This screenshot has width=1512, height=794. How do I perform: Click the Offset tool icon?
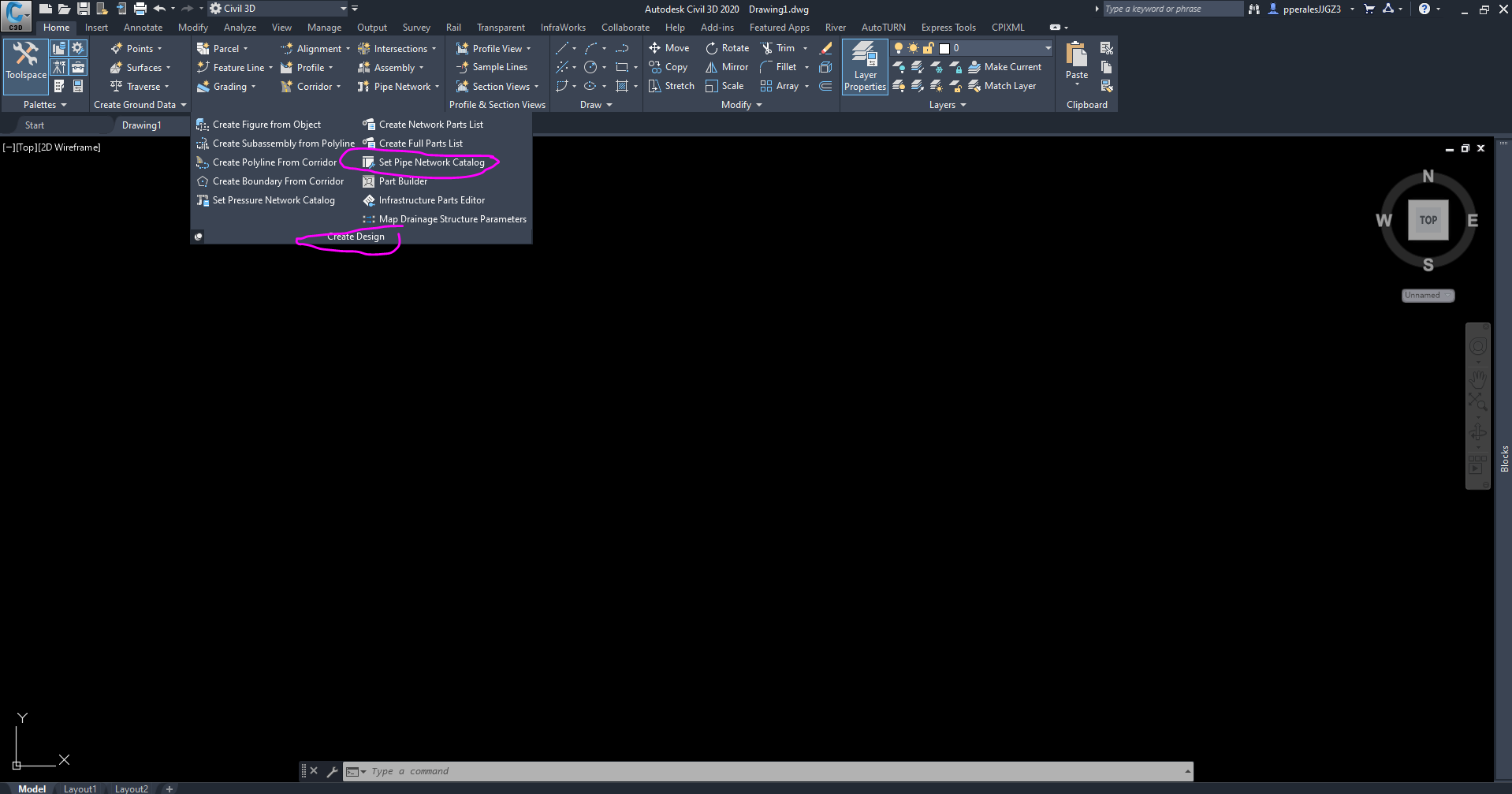click(x=825, y=86)
